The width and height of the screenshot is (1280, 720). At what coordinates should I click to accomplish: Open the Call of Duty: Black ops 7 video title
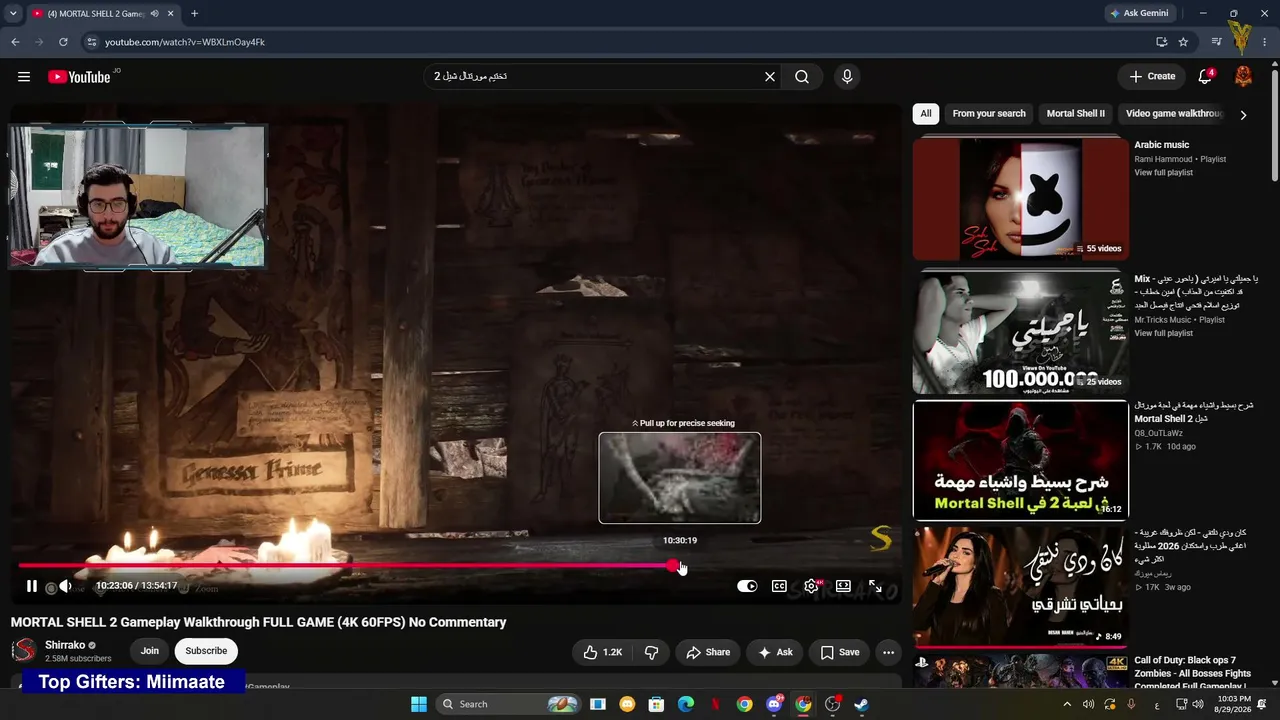pos(1191,673)
